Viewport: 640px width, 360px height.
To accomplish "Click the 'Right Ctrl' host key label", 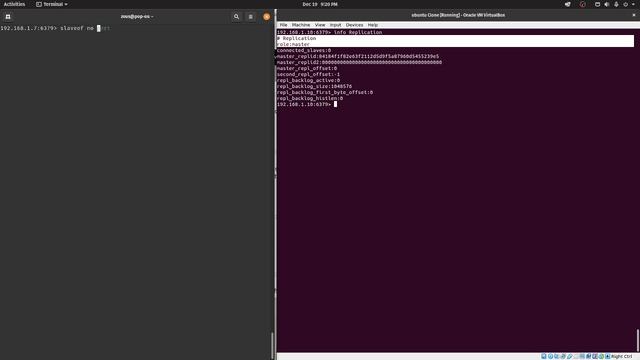I will tap(622, 356).
